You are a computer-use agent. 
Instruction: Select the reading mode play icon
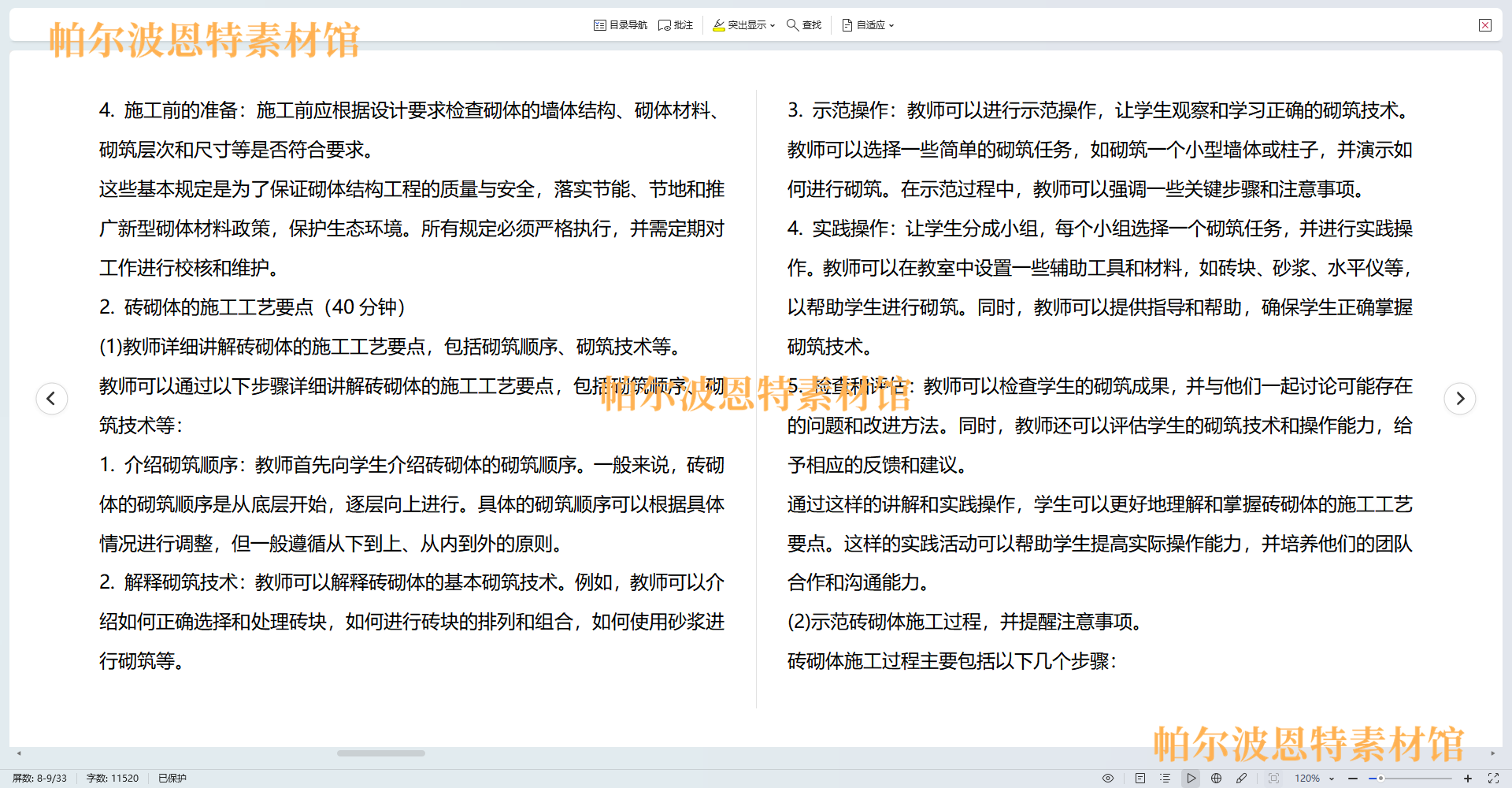(x=1191, y=778)
